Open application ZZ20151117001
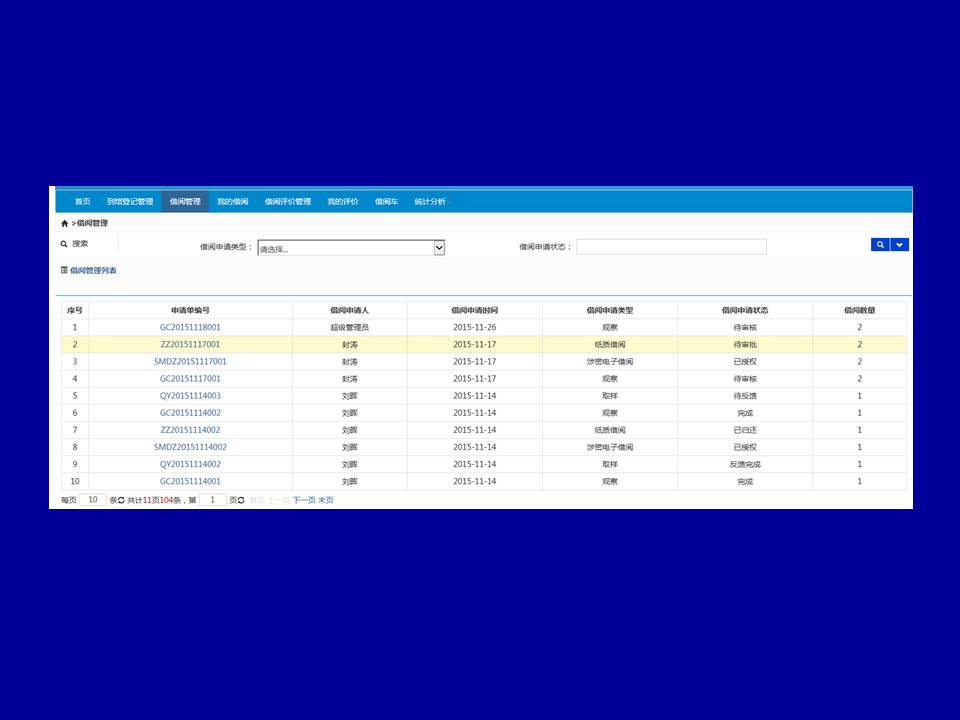 (190, 345)
